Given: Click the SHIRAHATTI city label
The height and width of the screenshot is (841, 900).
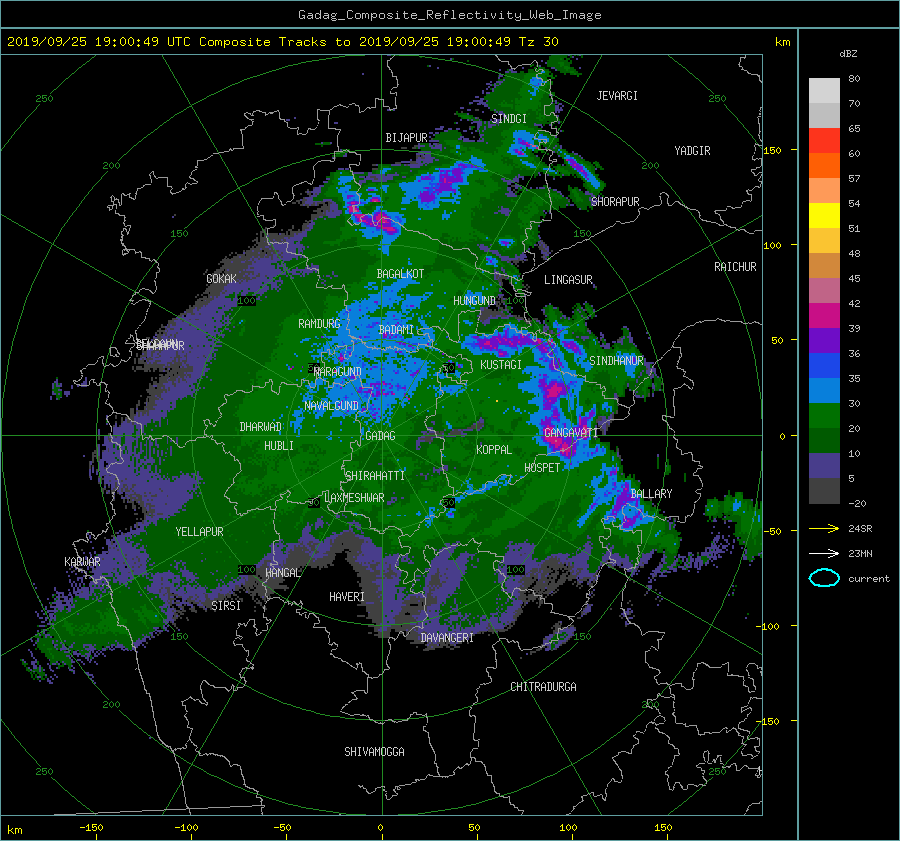Looking at the screenshot, I should (x=375, y=476).
